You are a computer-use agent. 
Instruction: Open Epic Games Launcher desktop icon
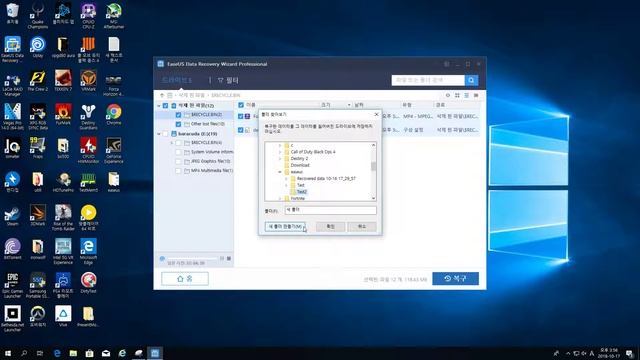[x=12, y=285]
